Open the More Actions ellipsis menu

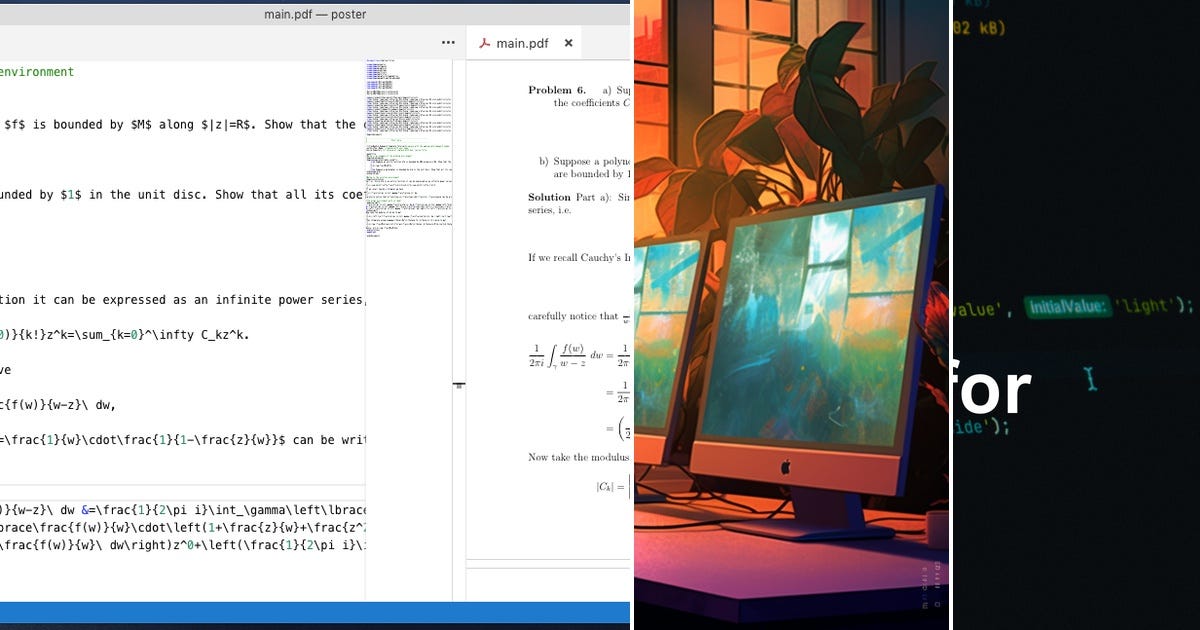pos(448,42)
